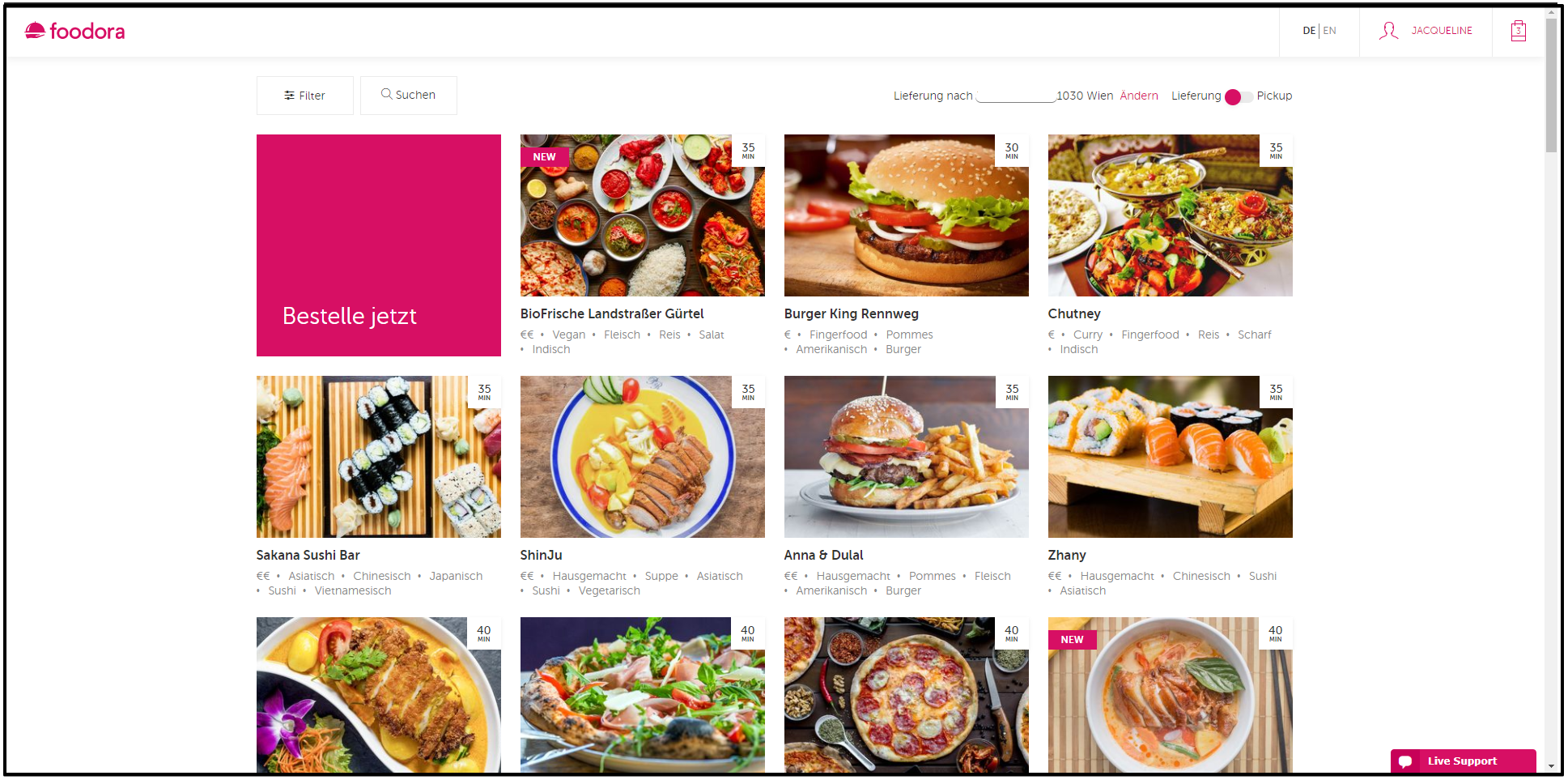Click the page vertical scrollbar
The width and height of the screenshot is (1568, 780).
coord(1551,389)
